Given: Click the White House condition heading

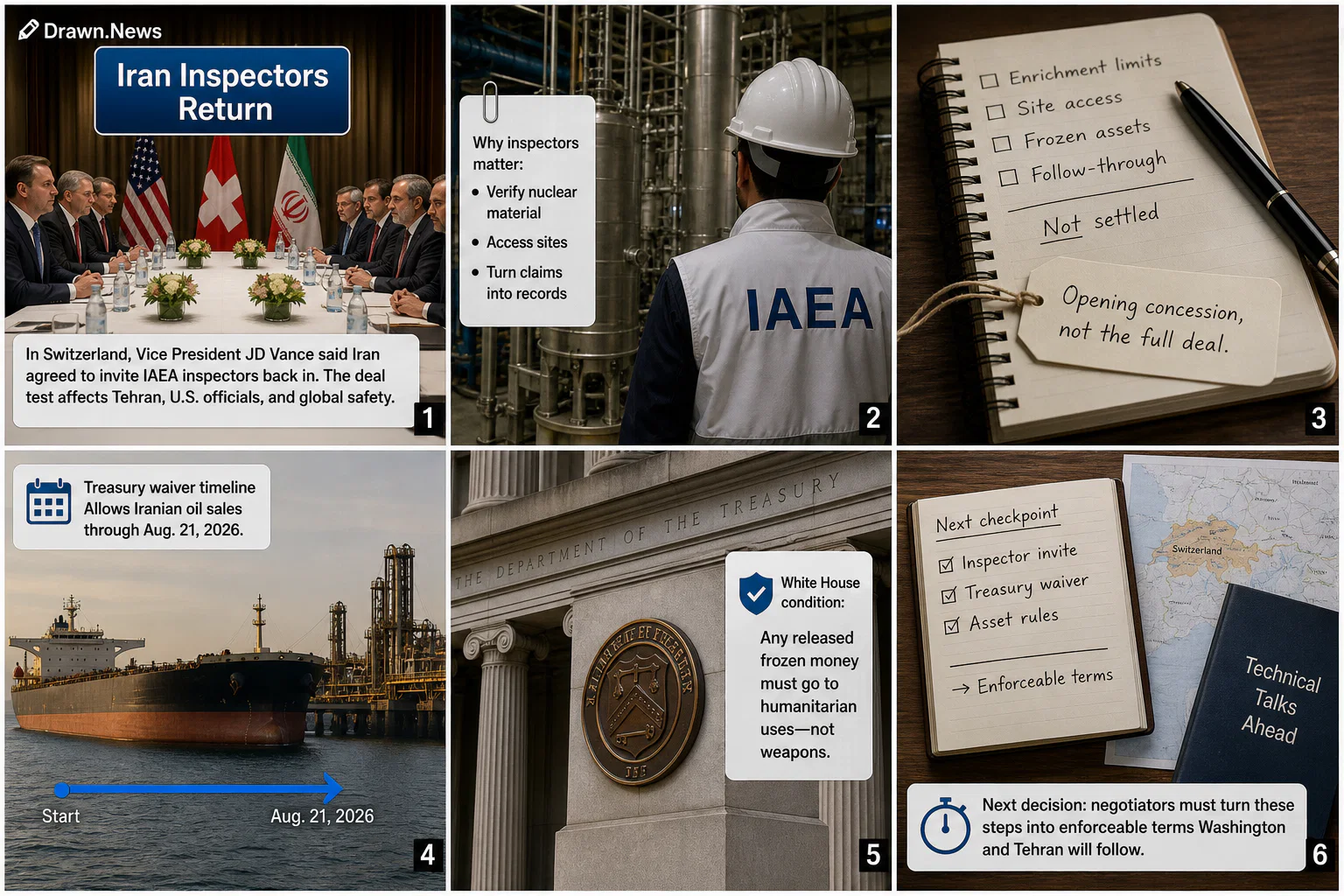Looking at the screenshot, I should (x=820, y=592).
